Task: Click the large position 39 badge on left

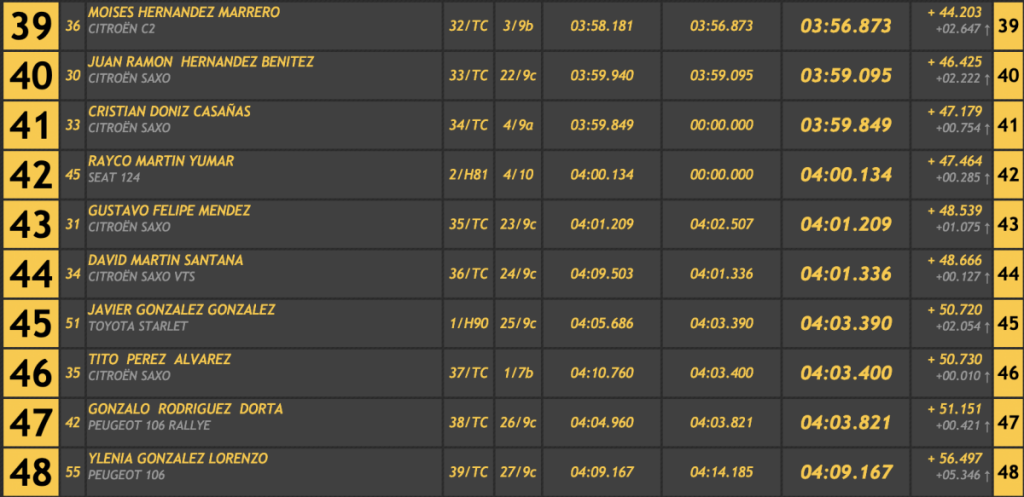Action: (30, 25)
